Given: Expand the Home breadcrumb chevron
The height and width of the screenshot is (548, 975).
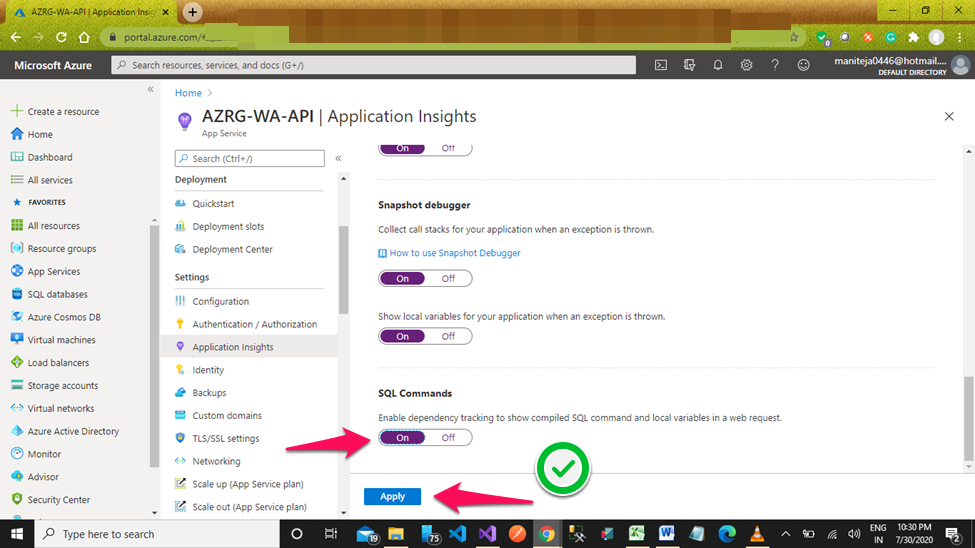Looking at the screenshot, I should tap(210, 93).
